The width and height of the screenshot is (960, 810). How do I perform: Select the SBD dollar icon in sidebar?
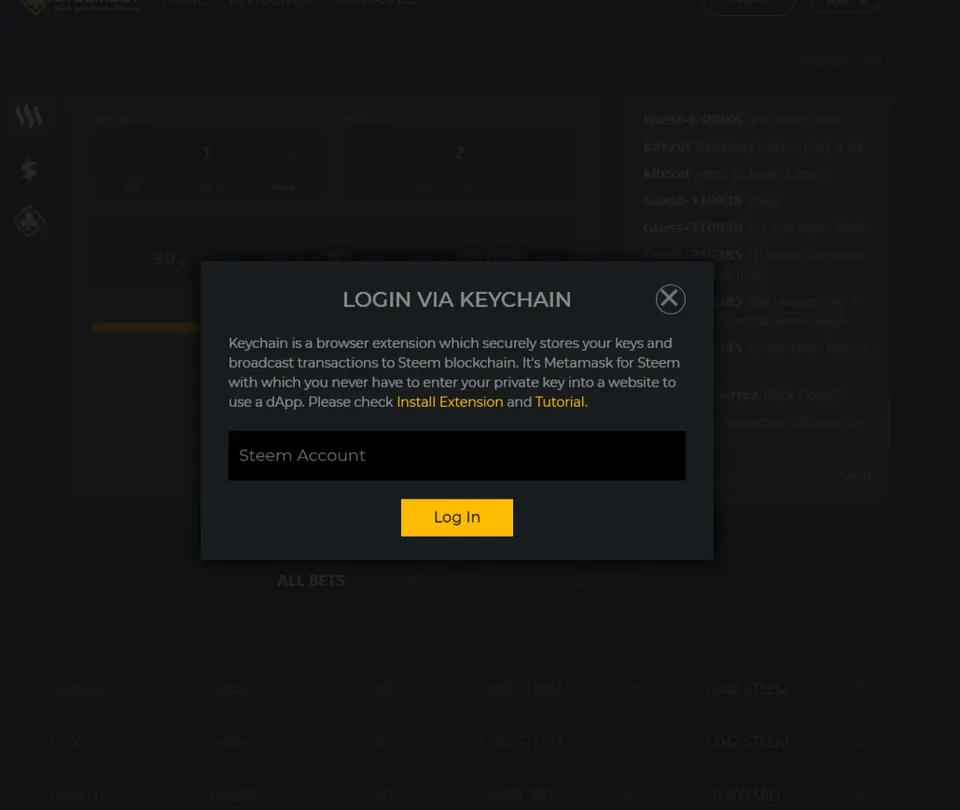29,170
